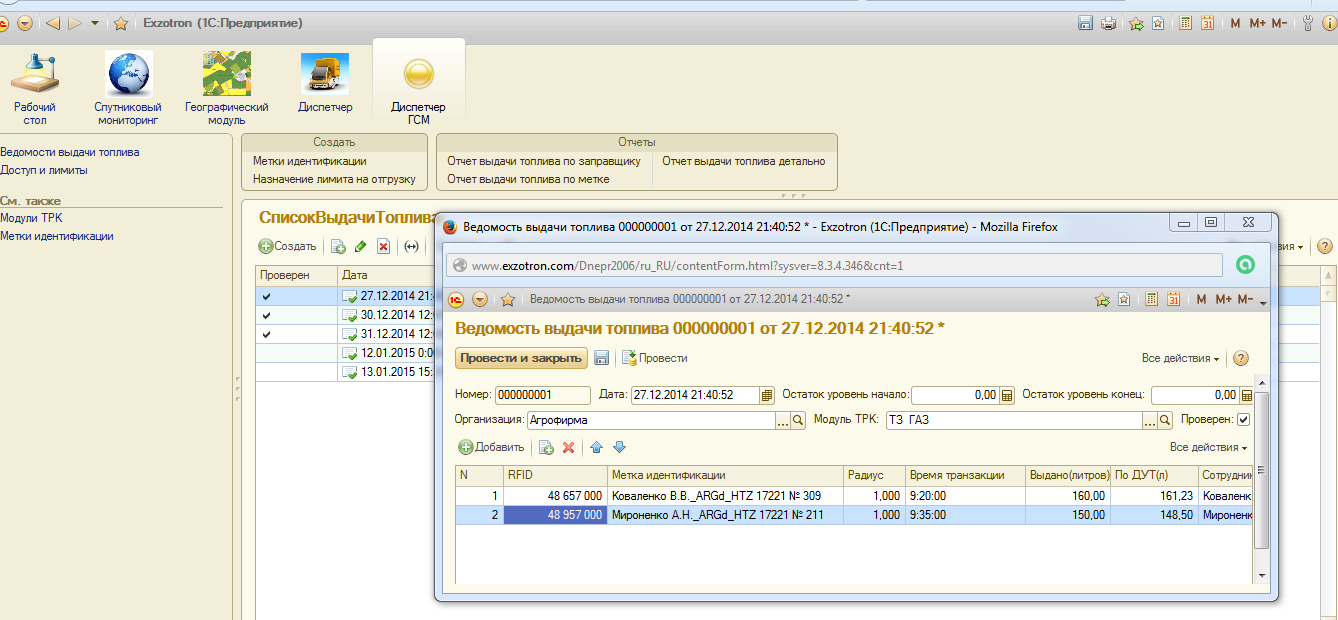Open the Рабочий стол section

tap(35, 88)
